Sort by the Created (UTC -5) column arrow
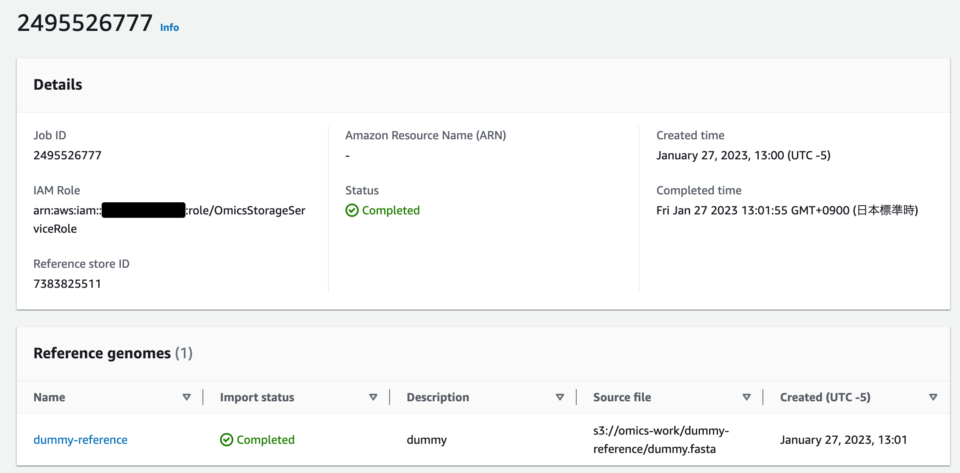Screen dimensions: 960x473 [933, 397]
